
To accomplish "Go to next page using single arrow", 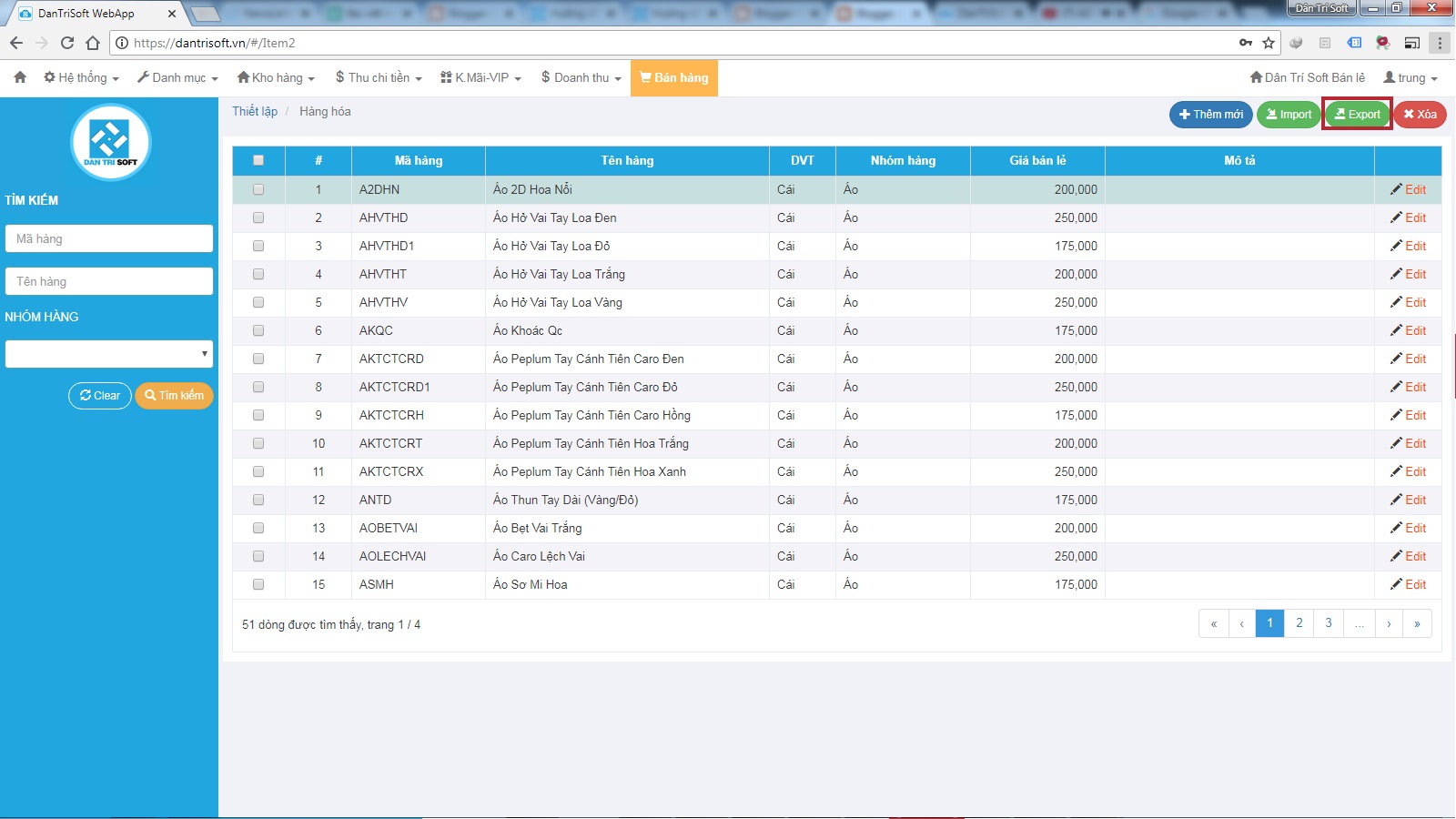I will coord(1389,623).
